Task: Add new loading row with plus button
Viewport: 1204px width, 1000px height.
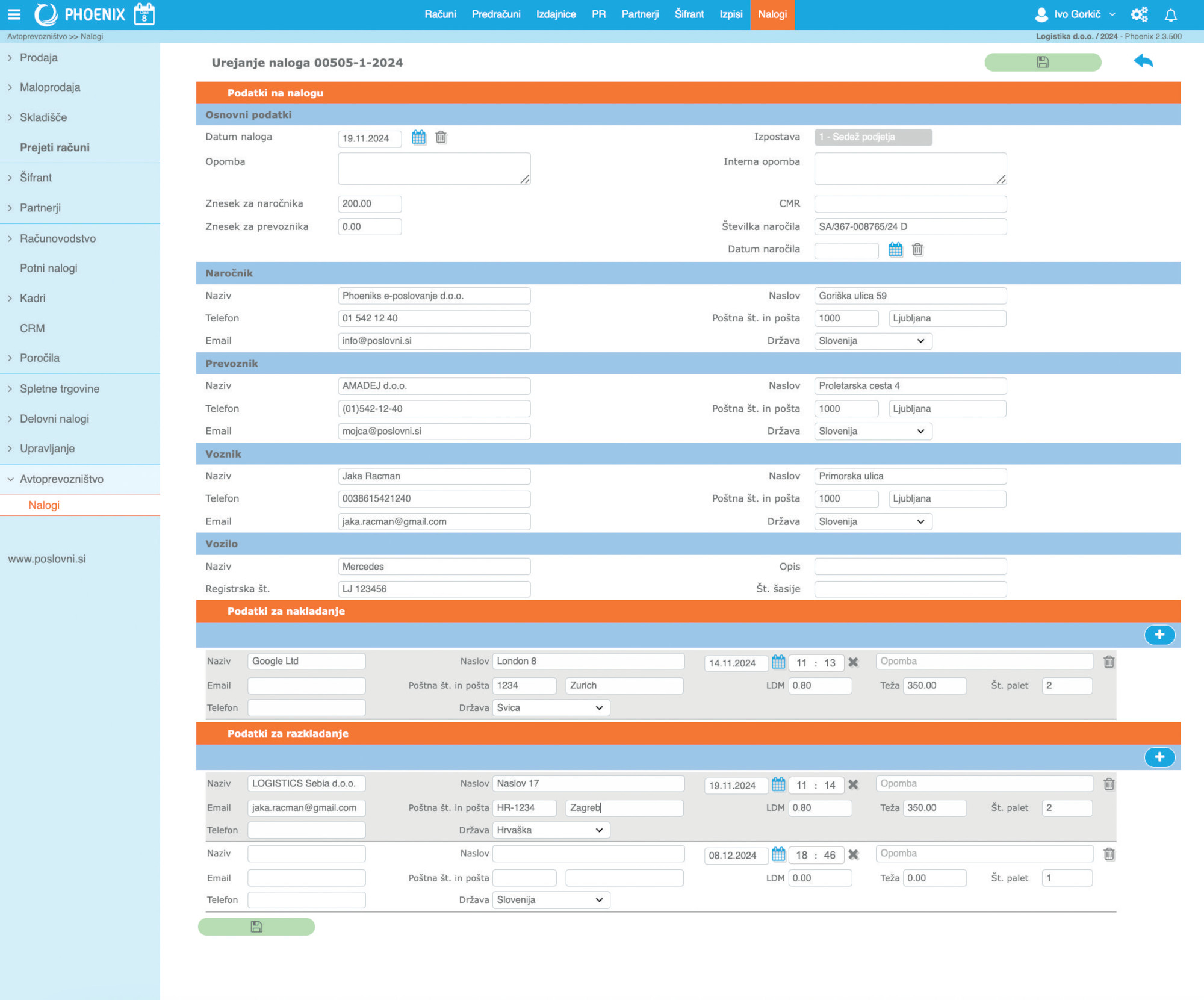Action: pyautogui.click(x=1159, y=635)
